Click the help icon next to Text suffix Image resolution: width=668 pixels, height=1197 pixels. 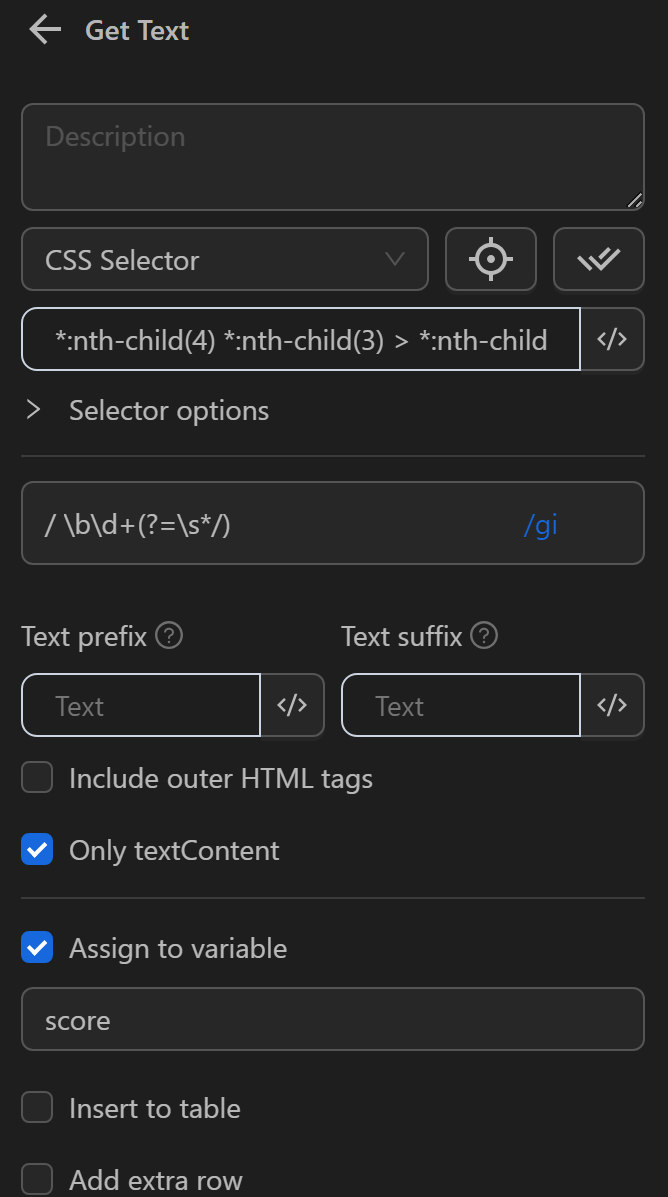tap(483, 636)
